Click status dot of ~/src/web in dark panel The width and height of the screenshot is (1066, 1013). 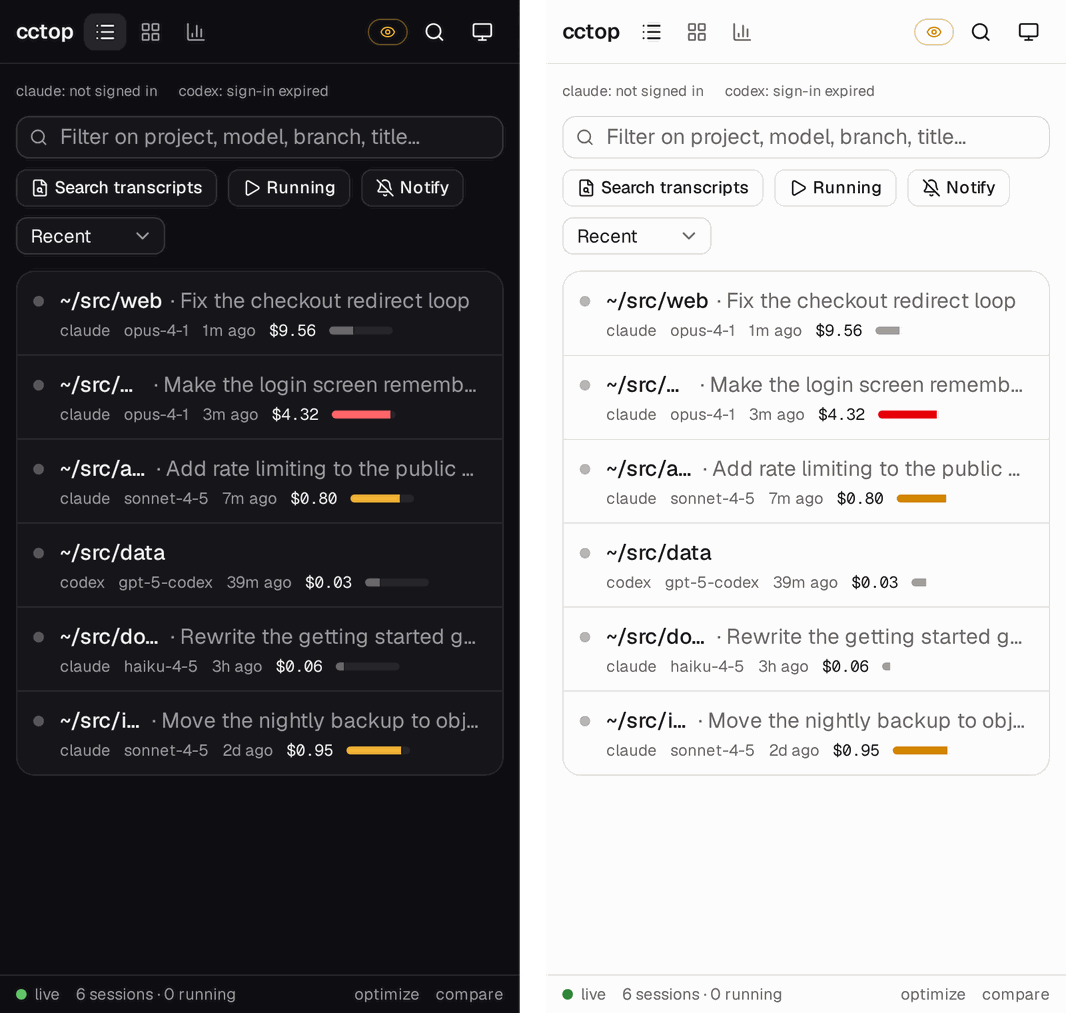tap(39, 301)
